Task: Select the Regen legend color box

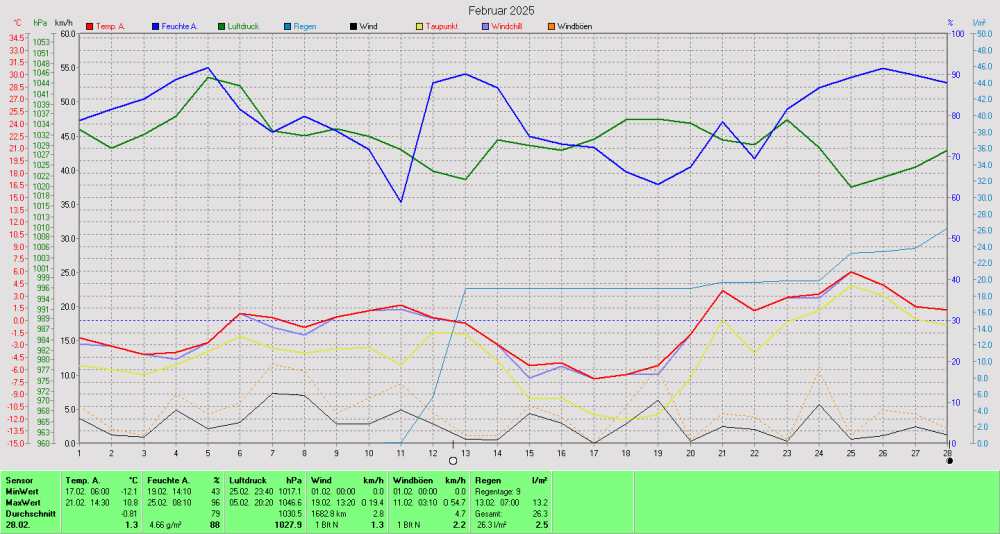Action: tap(287, 26)
